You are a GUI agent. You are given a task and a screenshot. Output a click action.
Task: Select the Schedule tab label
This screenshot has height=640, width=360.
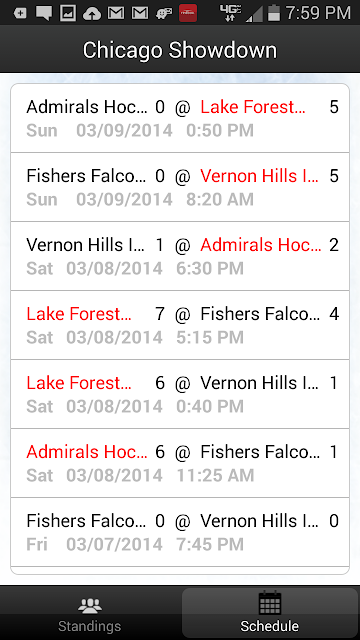[x=269, y=626]
